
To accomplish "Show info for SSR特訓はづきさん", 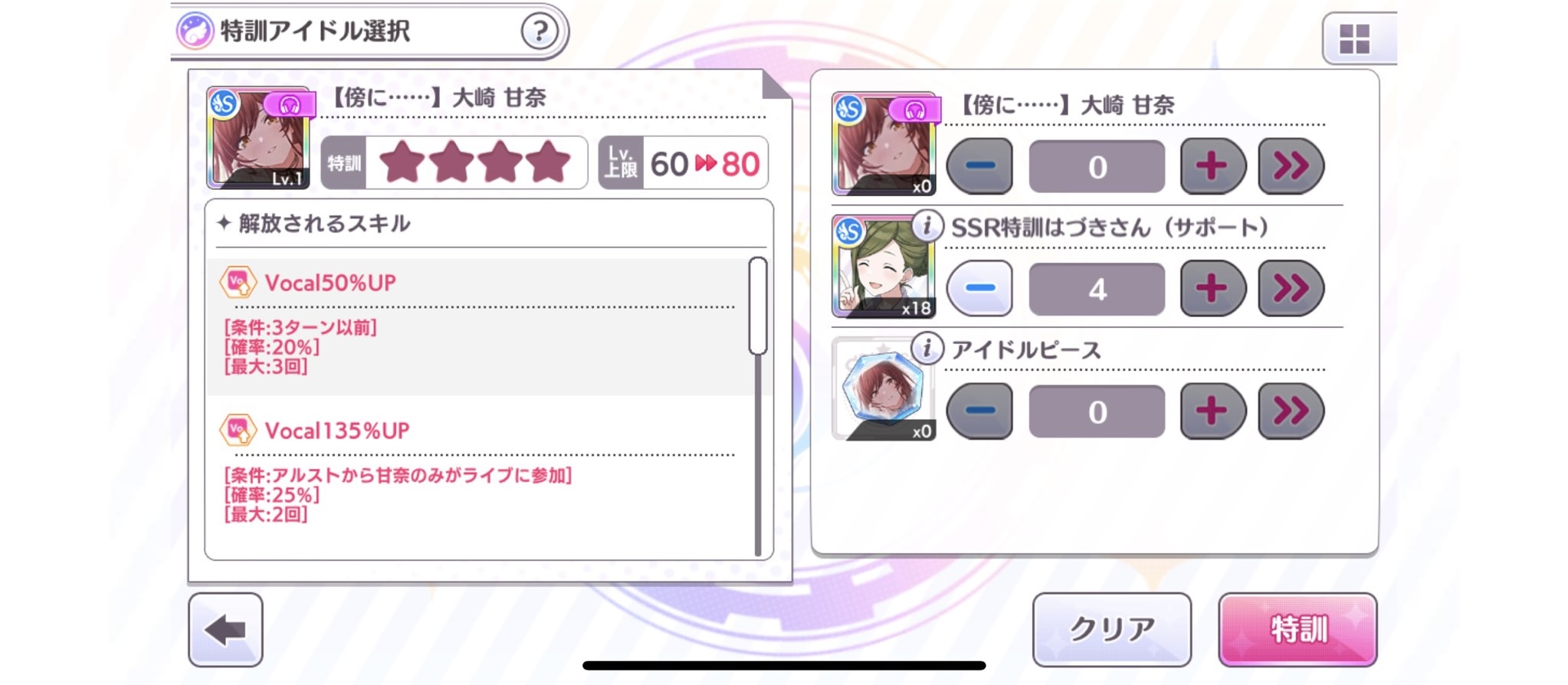I will tap(927, 226).
